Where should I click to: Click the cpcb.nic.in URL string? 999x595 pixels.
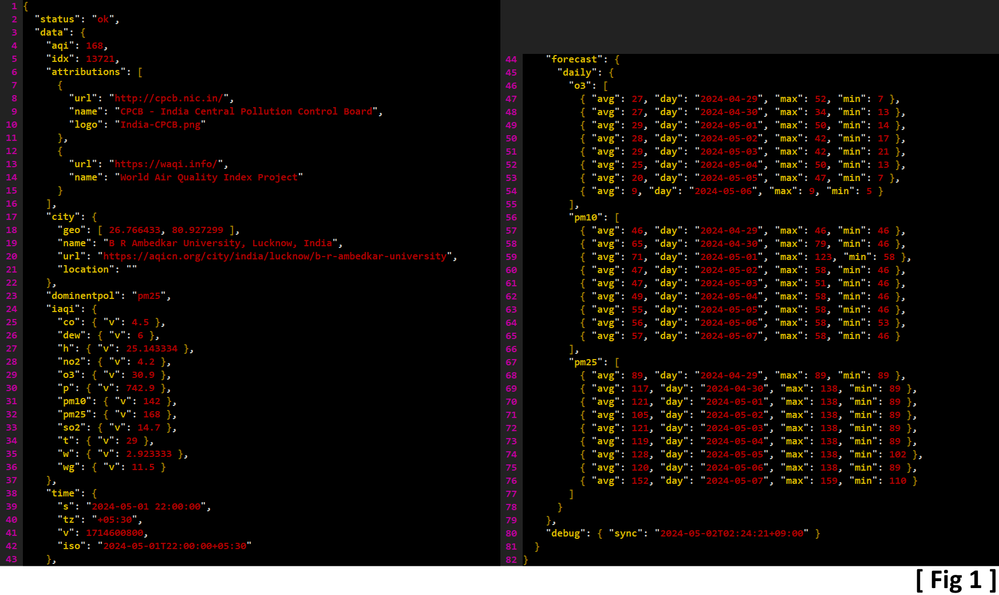[x=171, y=98]
